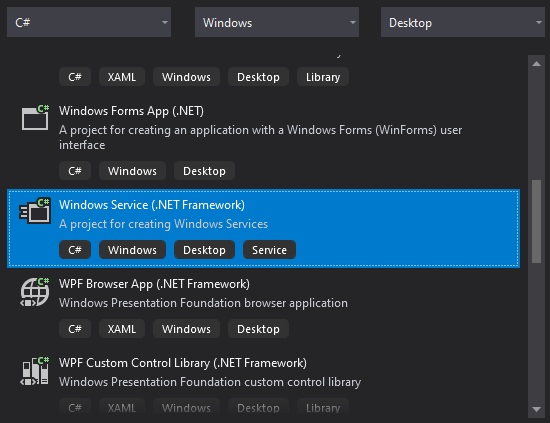Select Windows Service (.NET Framework) title

[152, 205]
